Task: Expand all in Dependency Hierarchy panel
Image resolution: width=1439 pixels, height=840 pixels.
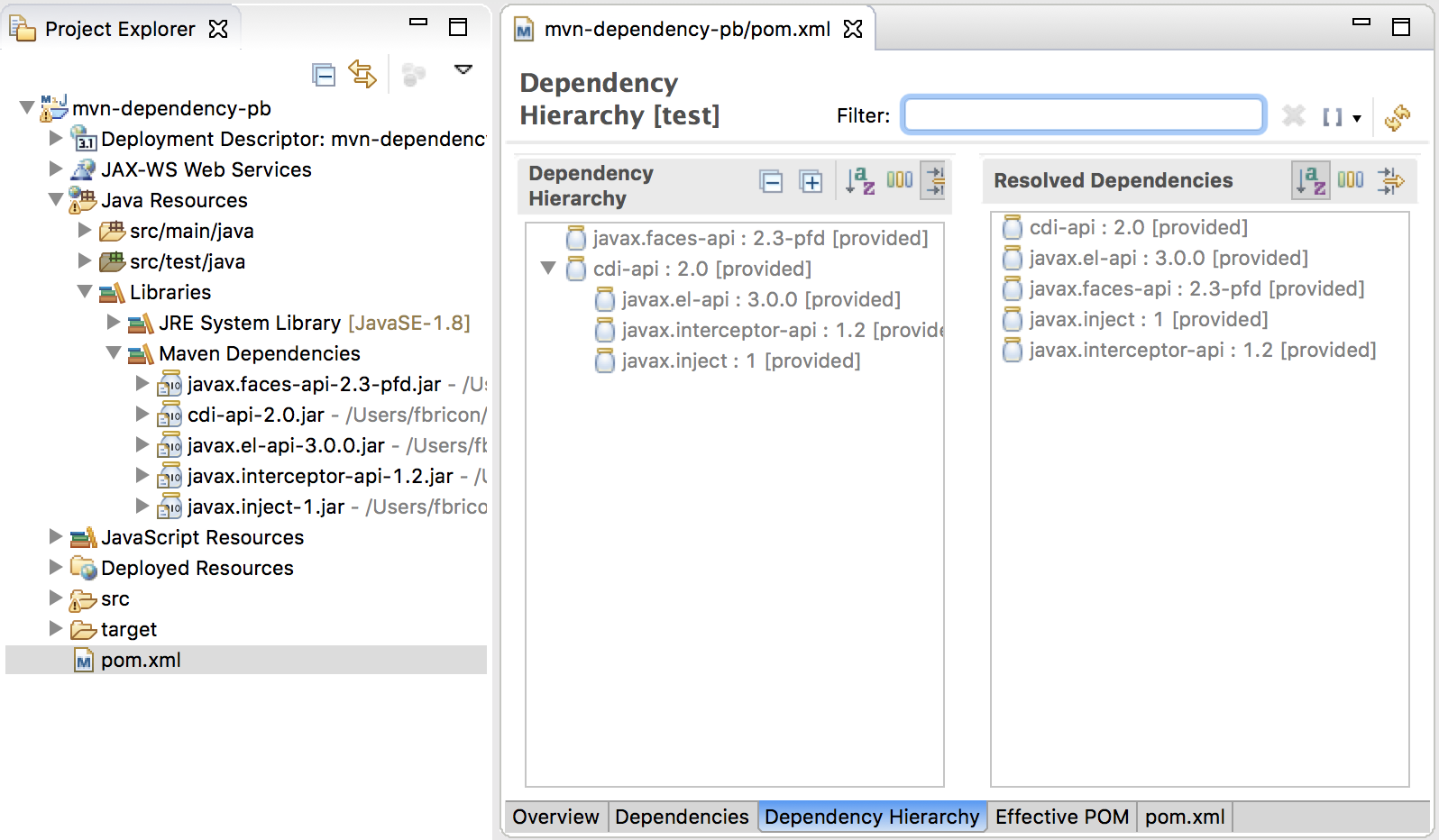Action: pos(811,182)
